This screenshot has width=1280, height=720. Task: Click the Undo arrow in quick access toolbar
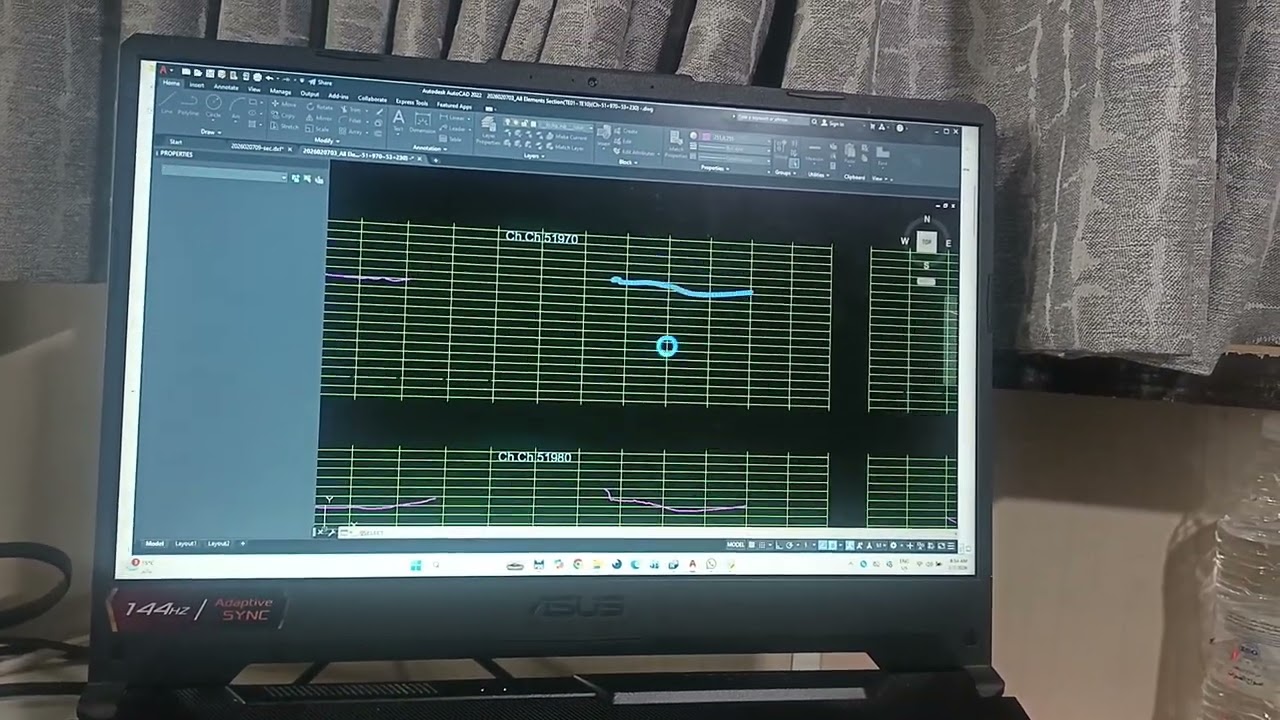tap(269, 77)
